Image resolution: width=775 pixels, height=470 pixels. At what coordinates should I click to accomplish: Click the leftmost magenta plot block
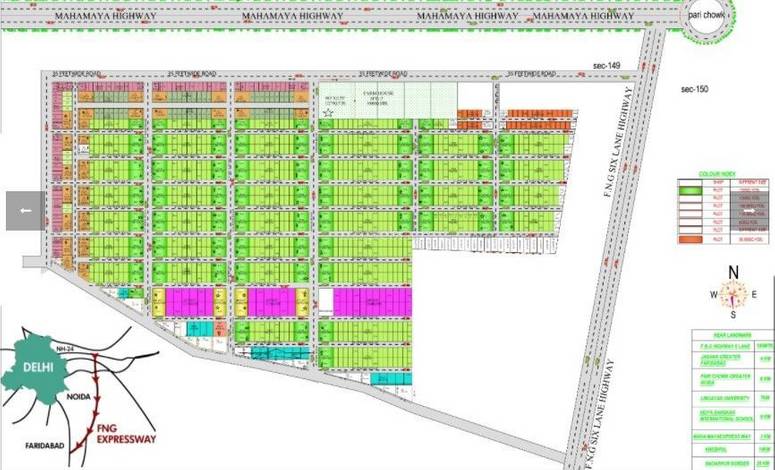click(x=189, y=301)
